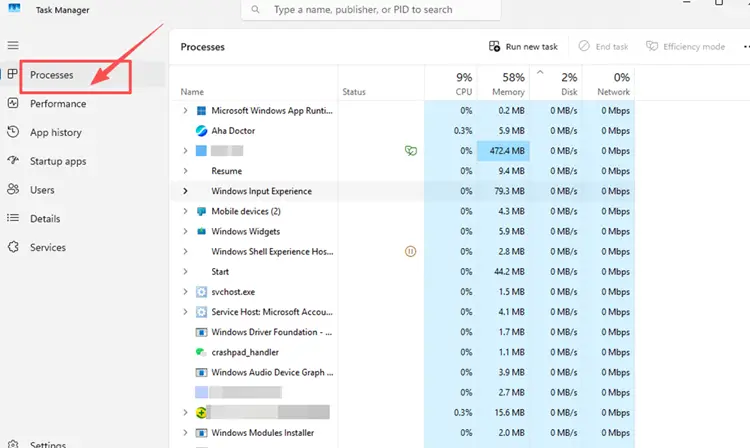Click the suspended pause status icon
The height and width of the screenshot is (448, 750).
(x=410, y=251)
